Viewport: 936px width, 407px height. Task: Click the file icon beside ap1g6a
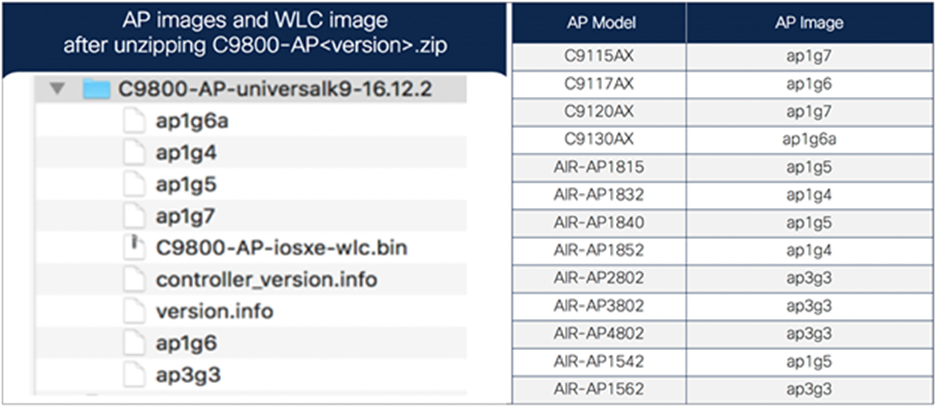click(134, 121)
